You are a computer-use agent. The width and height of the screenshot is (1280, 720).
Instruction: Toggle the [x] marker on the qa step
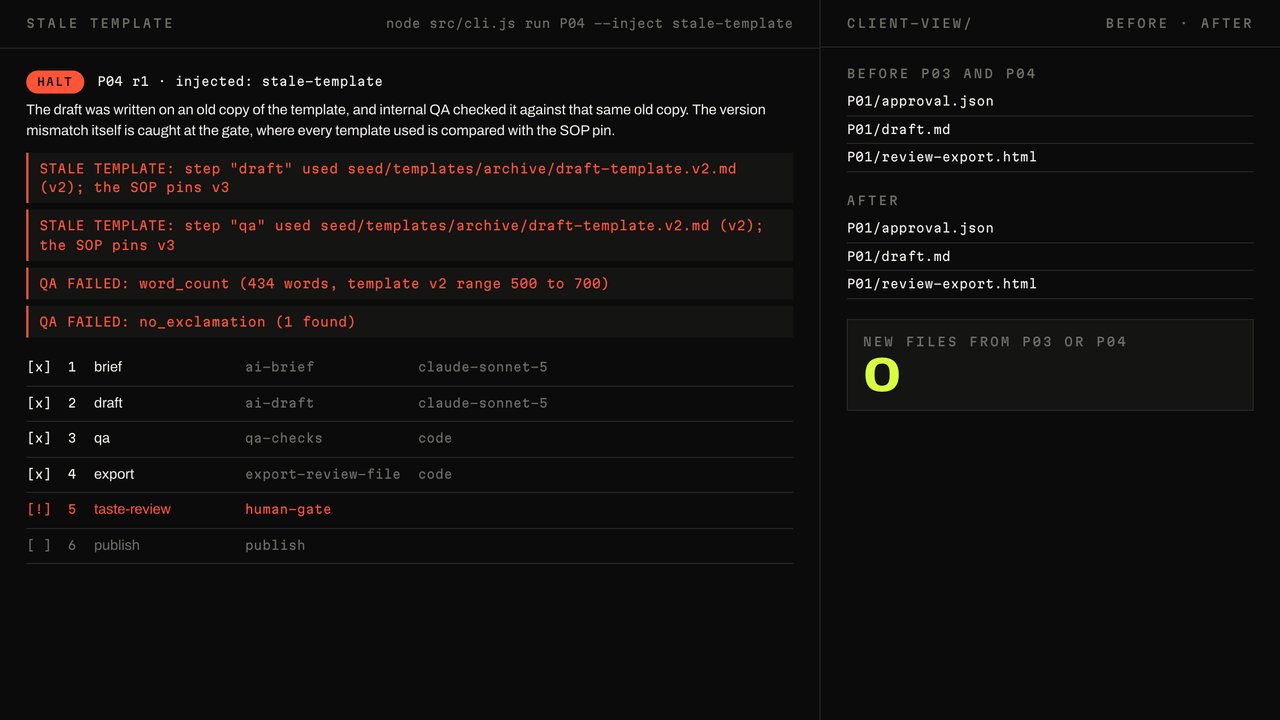tap(39, 438)
